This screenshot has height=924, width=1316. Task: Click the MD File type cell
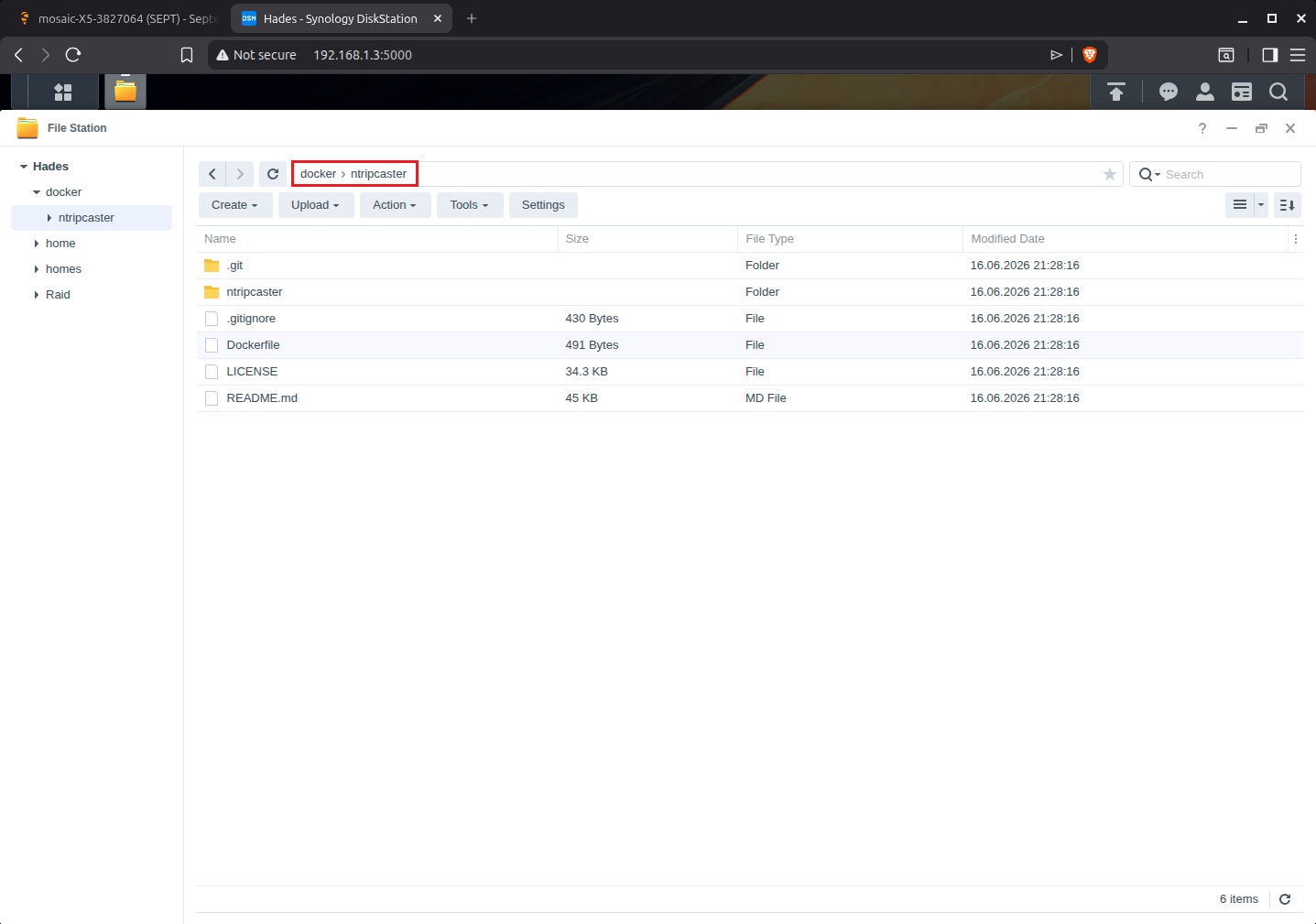click(x=766, y=398)
